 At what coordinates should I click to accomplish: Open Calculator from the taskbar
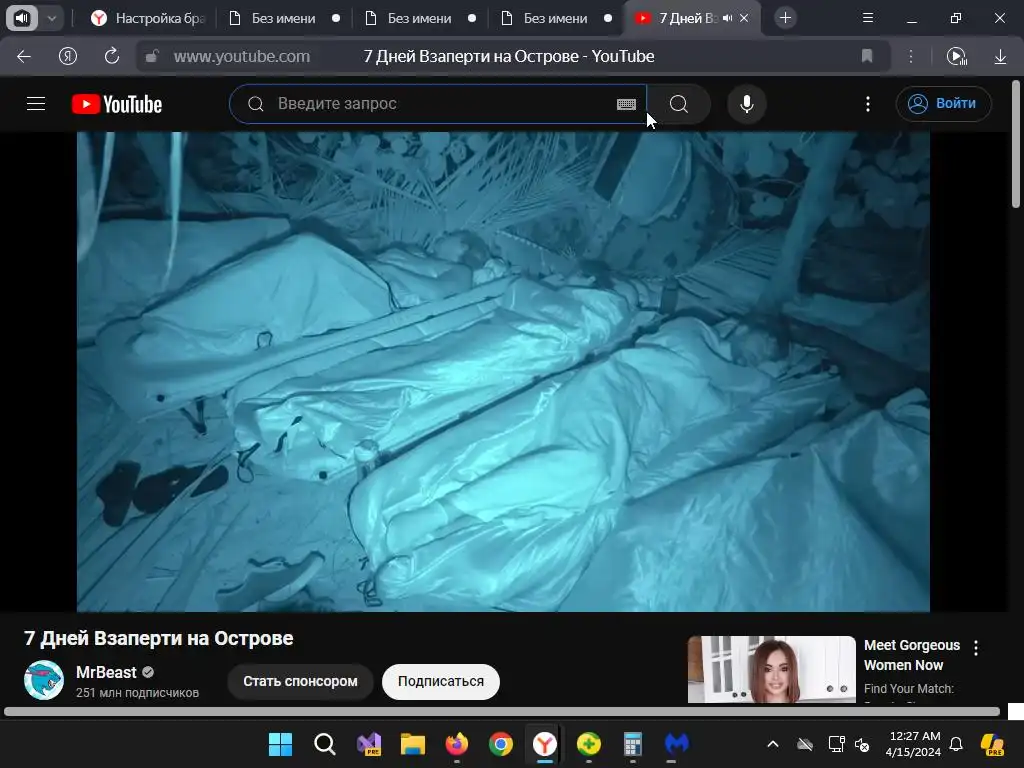633,744
